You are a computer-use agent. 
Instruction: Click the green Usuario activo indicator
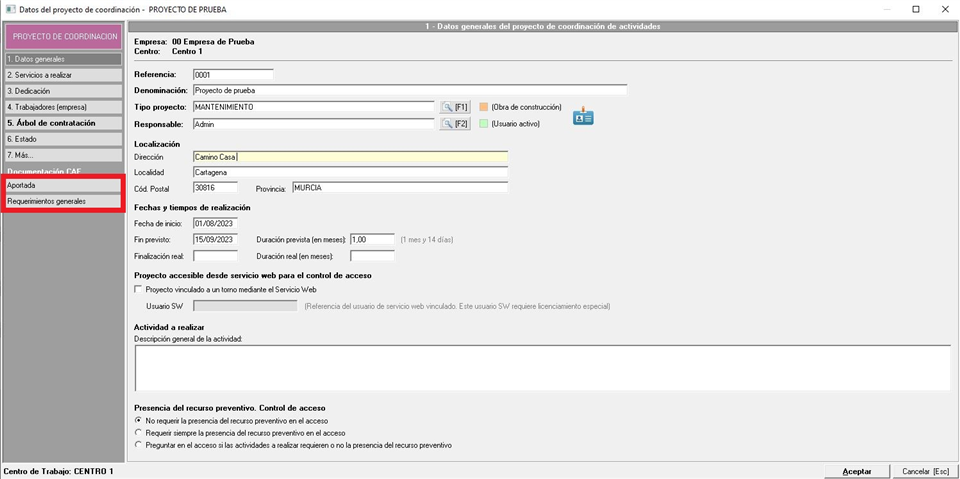click(484, 124)
